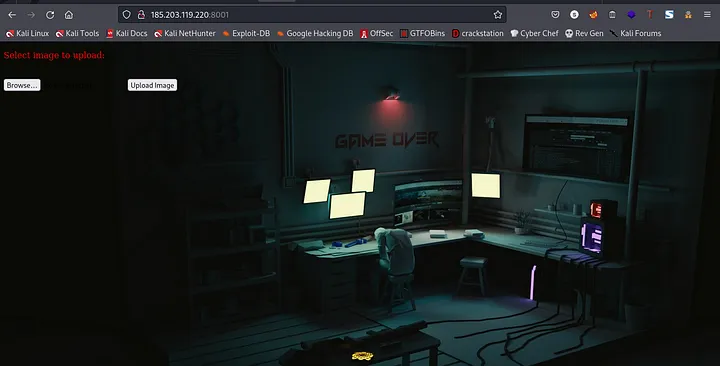Click the insecure connection padlock icon
The image size is (720, 366).
point(141,15)
